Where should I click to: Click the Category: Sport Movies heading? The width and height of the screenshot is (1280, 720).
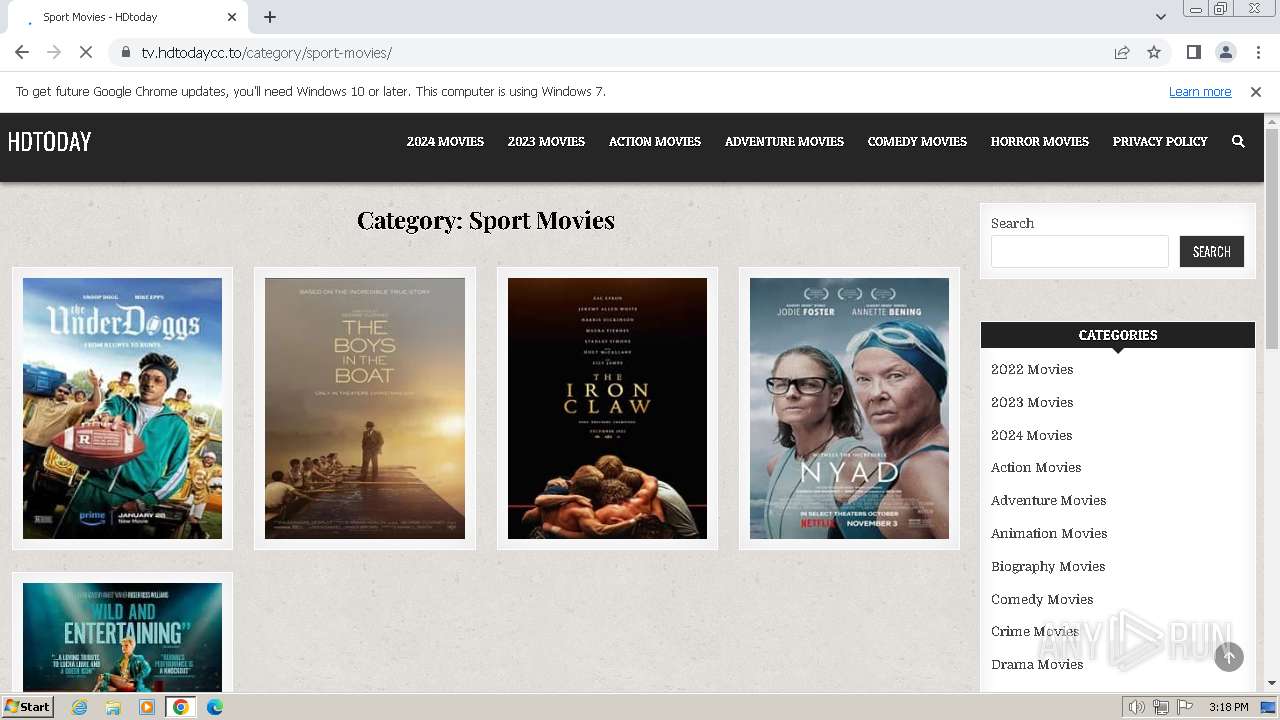click(x=486, y=220)
